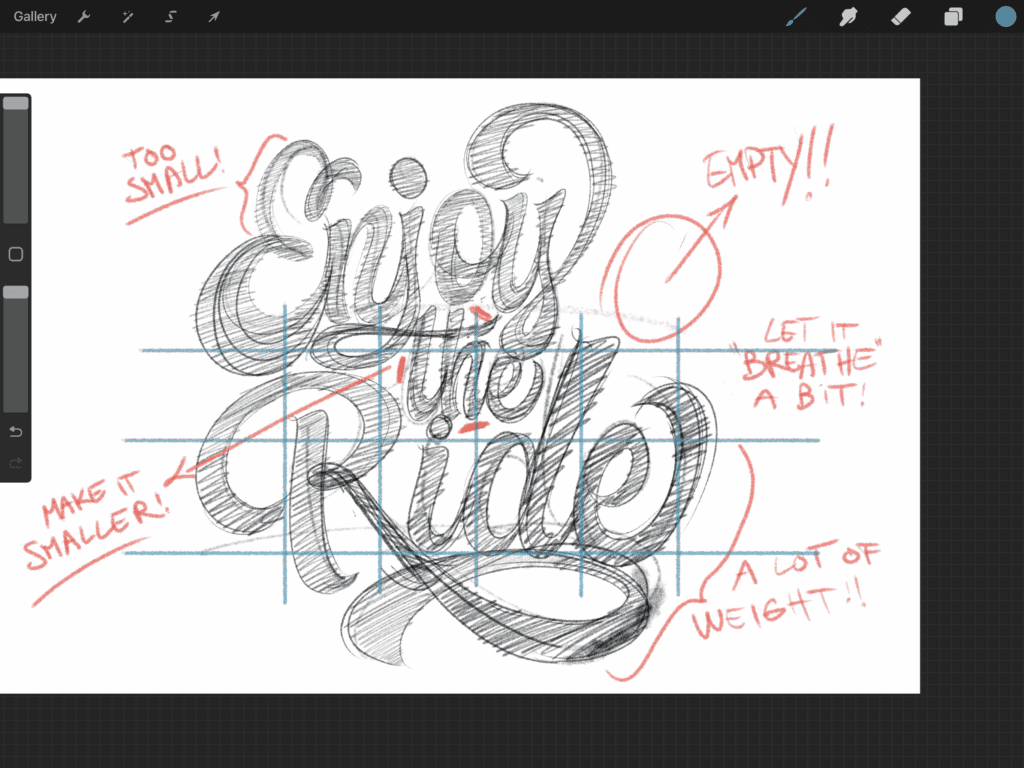Activate the Selection tool
The image size is (1024, 768).
pos(170,16)
